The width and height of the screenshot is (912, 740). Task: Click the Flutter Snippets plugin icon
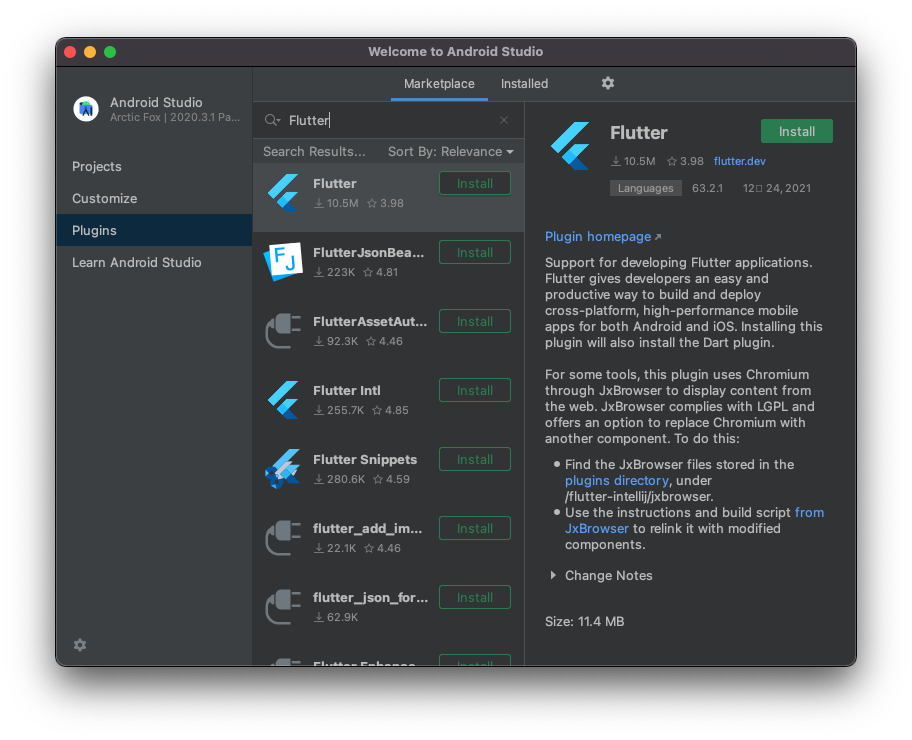pyautogui.click(x=283, y=469)
